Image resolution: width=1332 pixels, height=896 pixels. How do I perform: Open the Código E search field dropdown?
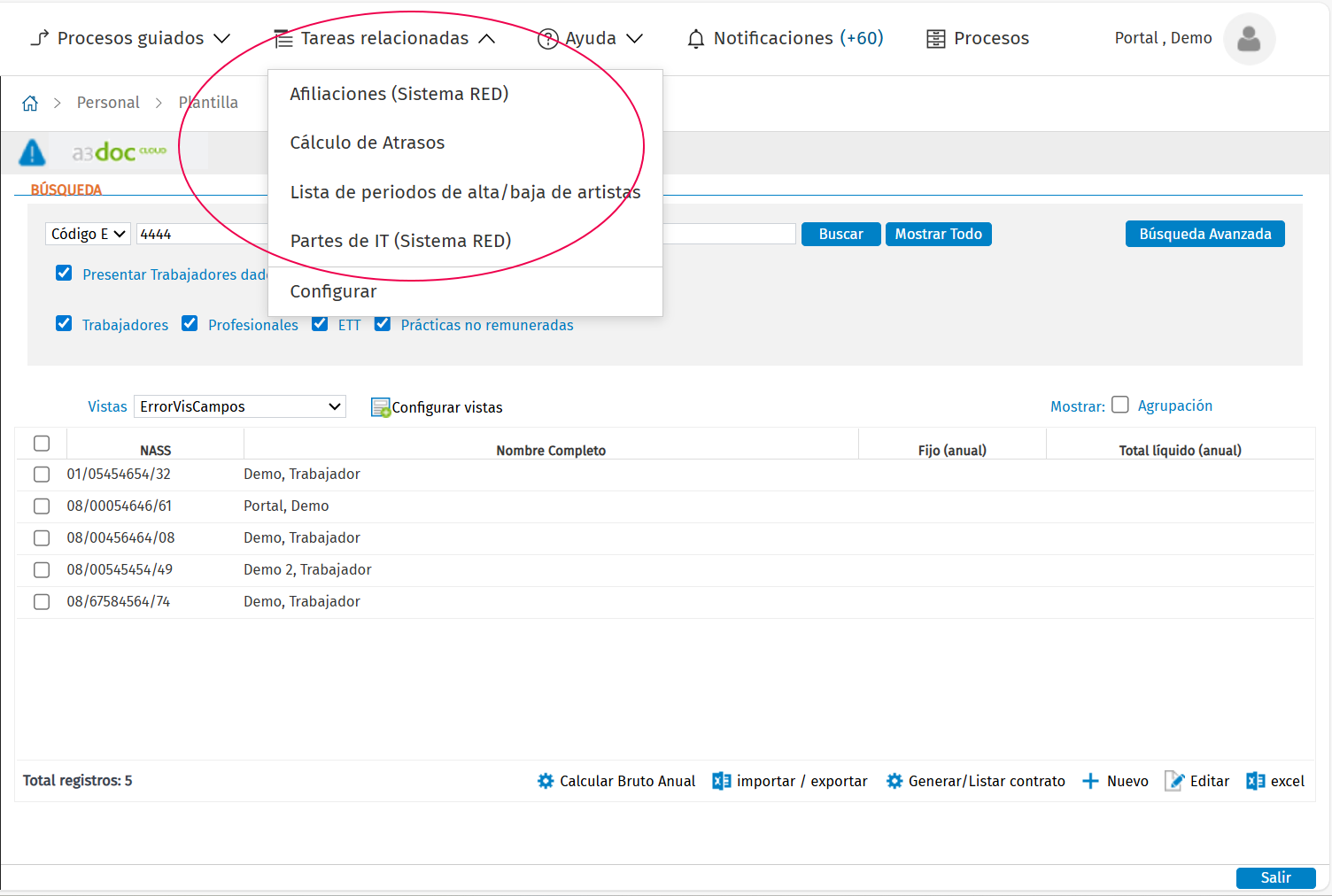click(88, 234)
